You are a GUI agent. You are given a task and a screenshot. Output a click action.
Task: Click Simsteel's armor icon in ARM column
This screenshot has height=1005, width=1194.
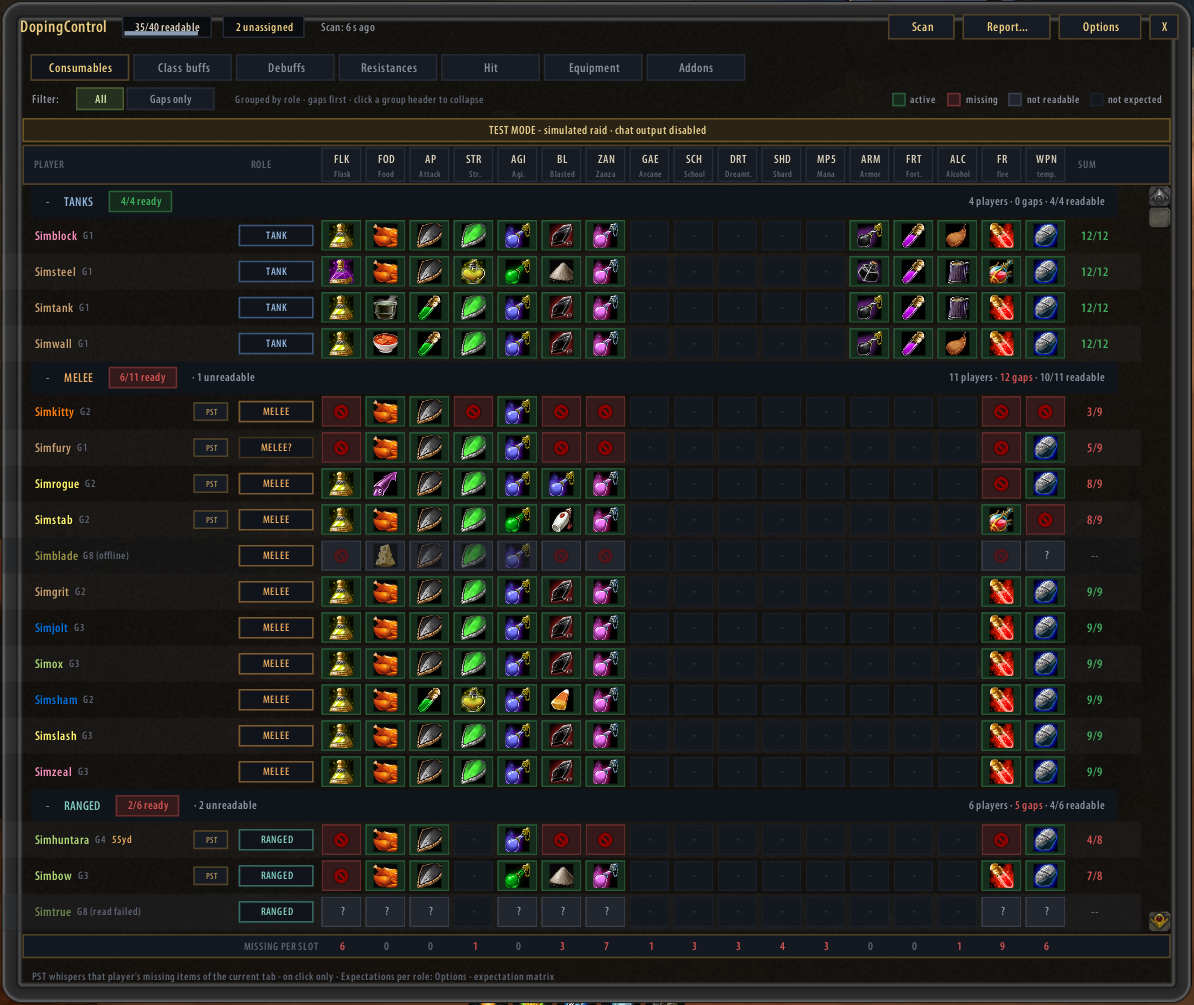coord(869,272)
